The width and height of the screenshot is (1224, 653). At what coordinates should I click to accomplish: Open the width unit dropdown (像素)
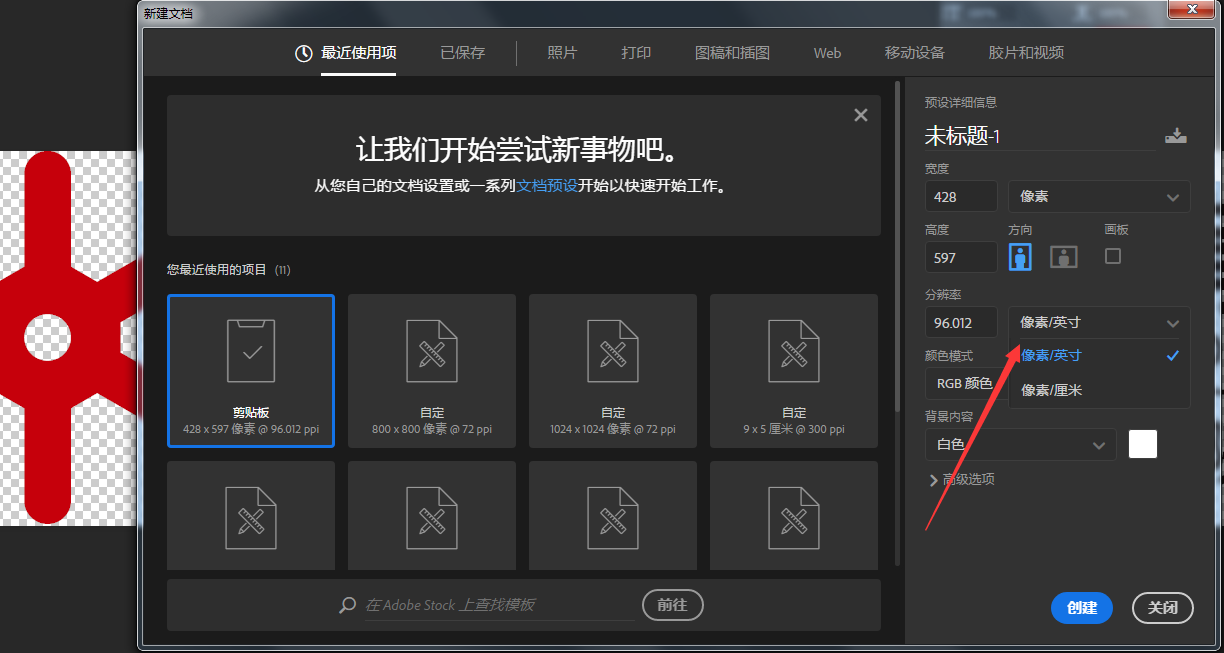click(x=1099, y=197)
